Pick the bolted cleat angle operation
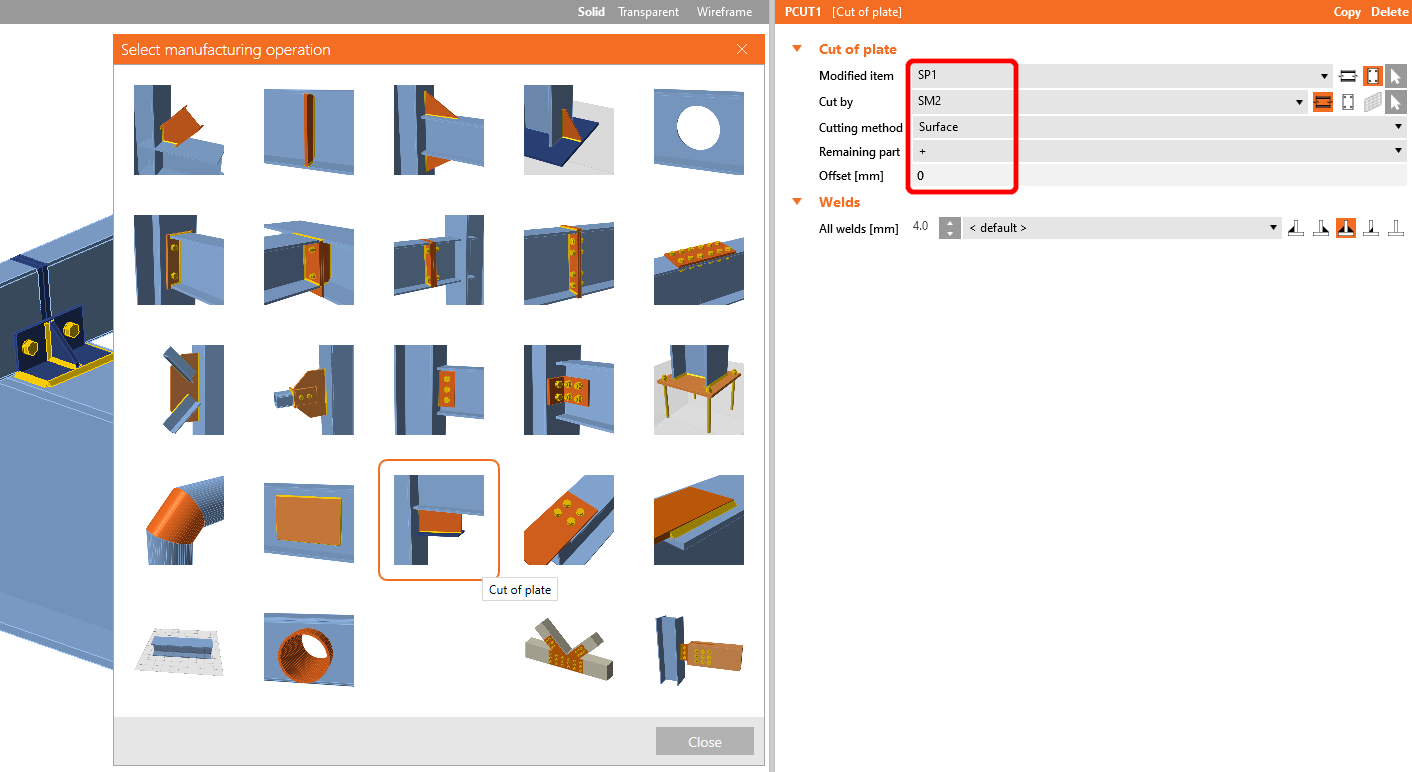The height and width of the screenshot is (772, 1412). click(569, 390)
